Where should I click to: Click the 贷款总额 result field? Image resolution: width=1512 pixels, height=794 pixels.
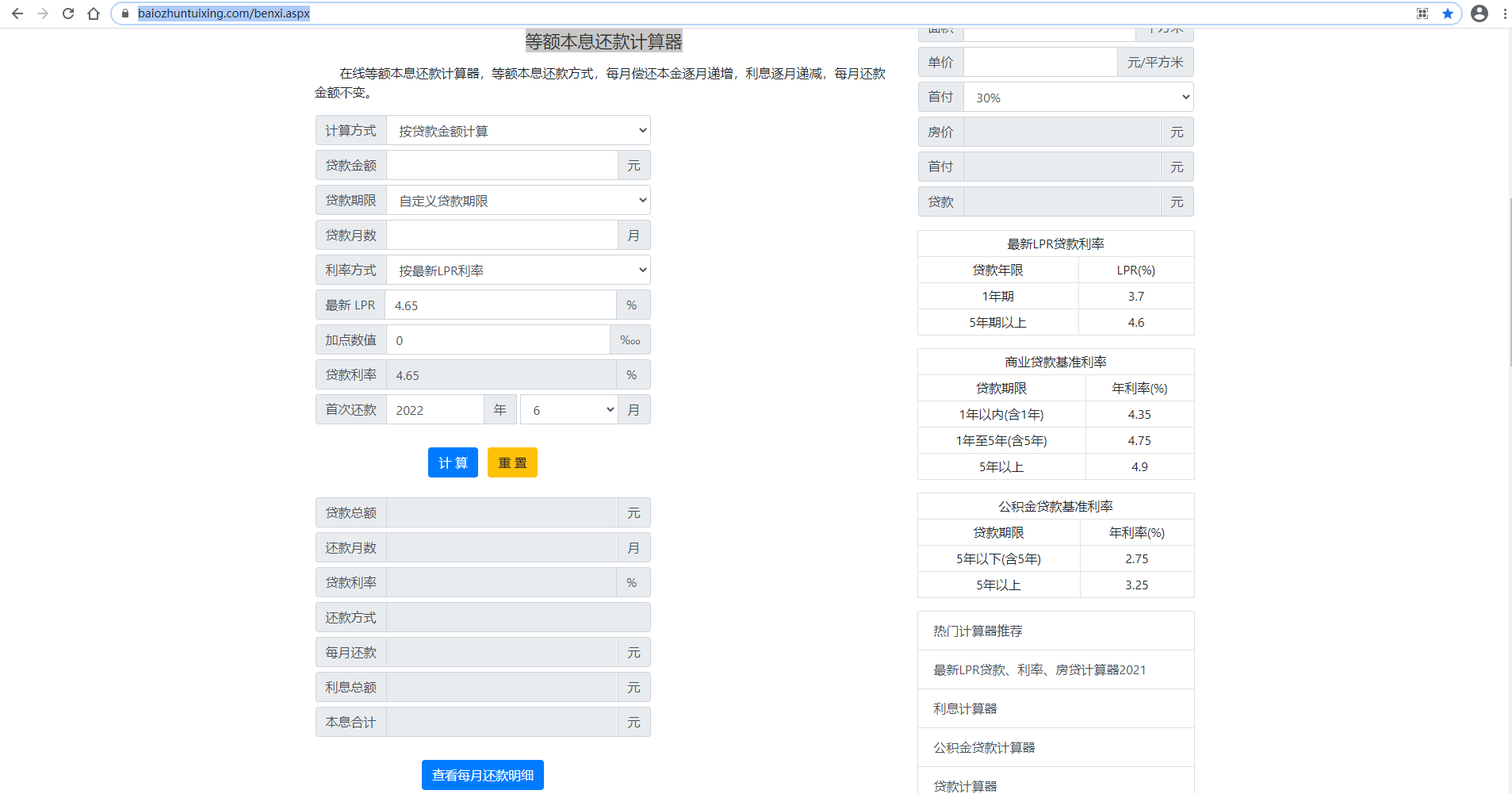coord(502,513)
